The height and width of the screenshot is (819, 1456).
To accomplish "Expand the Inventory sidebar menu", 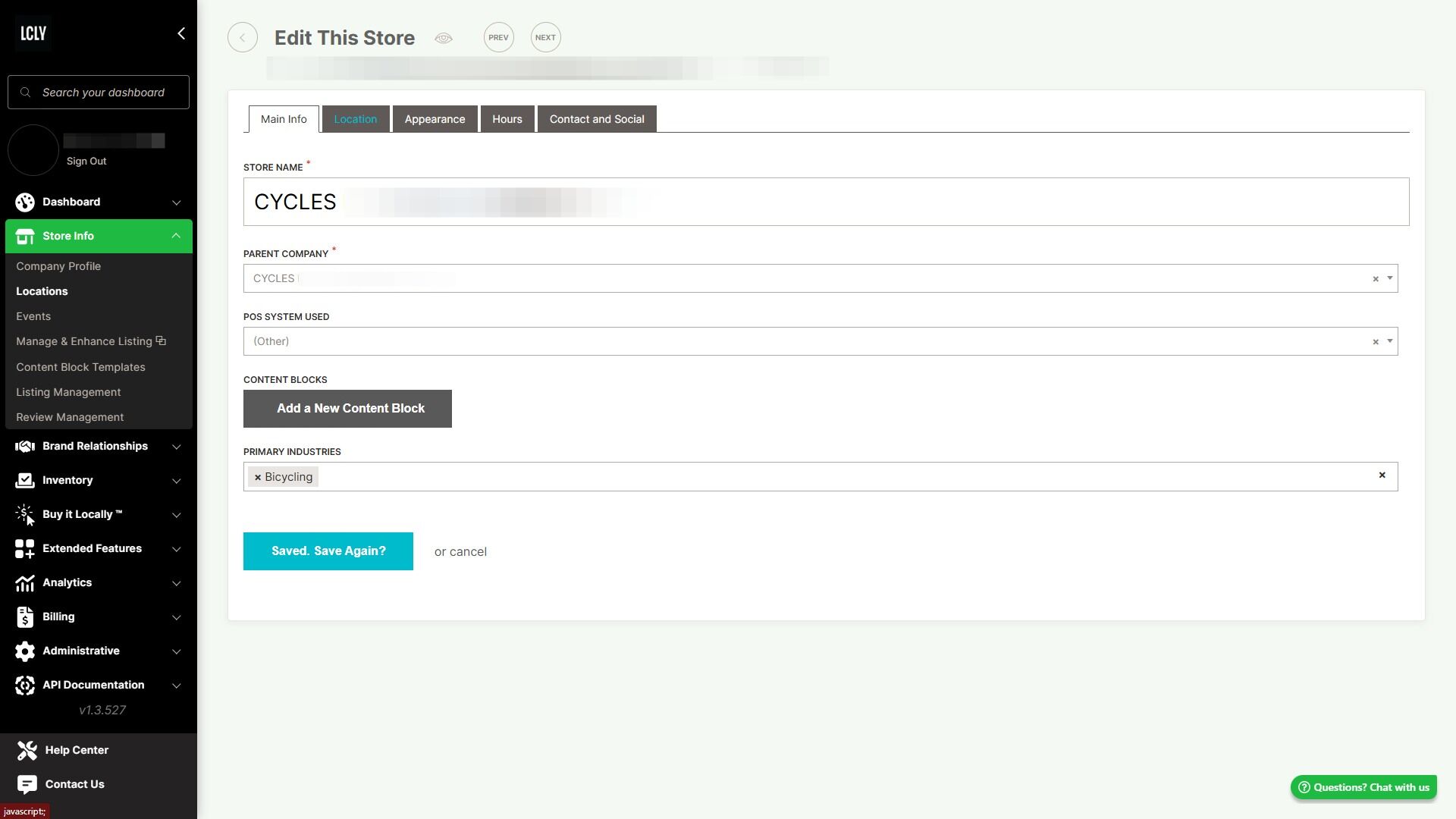I will point(176,481).
